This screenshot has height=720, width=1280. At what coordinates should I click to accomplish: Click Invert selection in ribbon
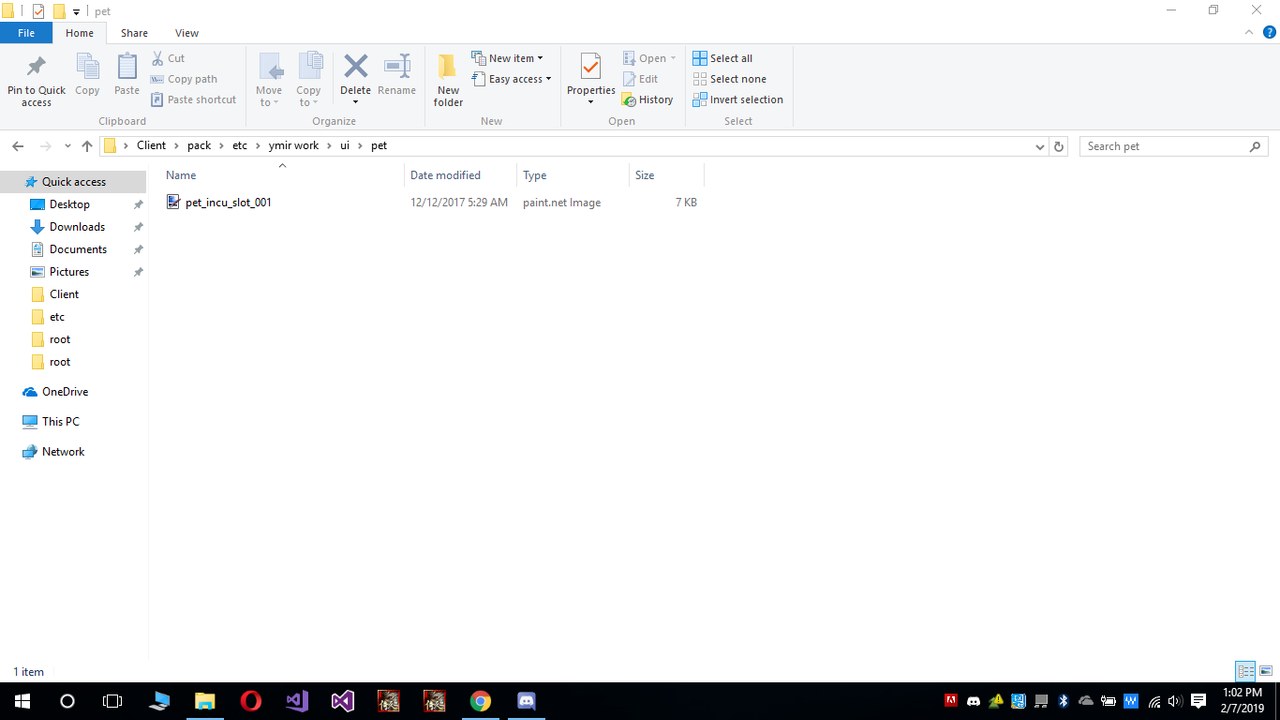[738, 100]
